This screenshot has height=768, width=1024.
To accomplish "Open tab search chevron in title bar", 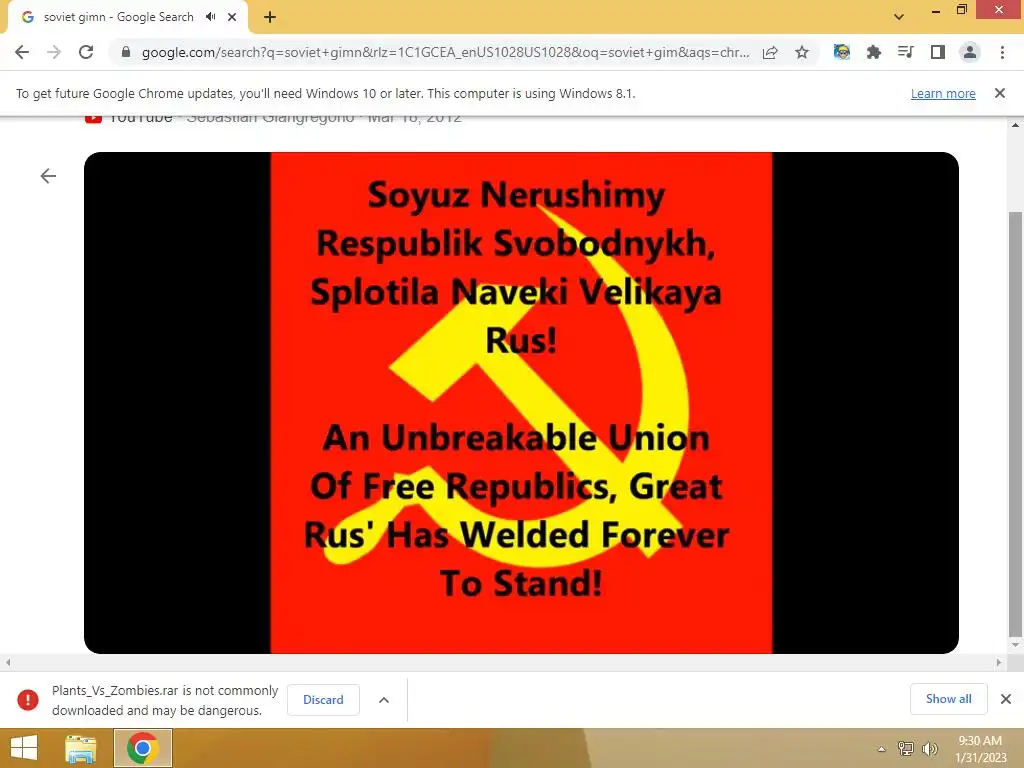I will (899, 17).
